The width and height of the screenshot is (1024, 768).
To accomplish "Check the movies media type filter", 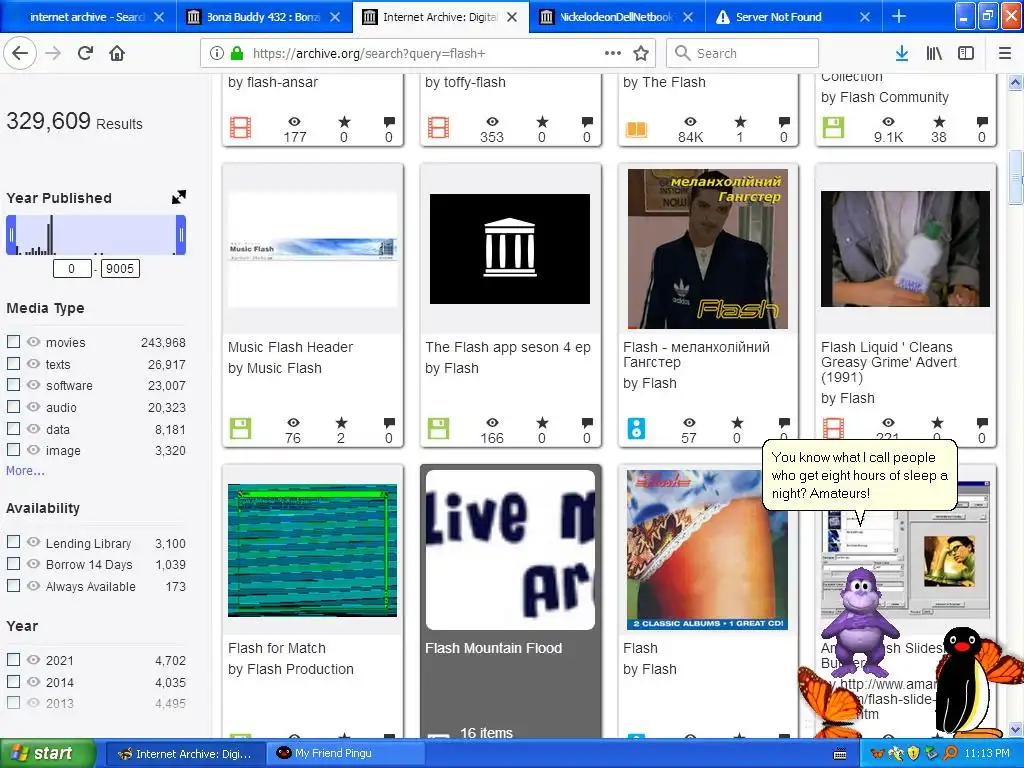I will pyautogui.click(x=13, y=342).
